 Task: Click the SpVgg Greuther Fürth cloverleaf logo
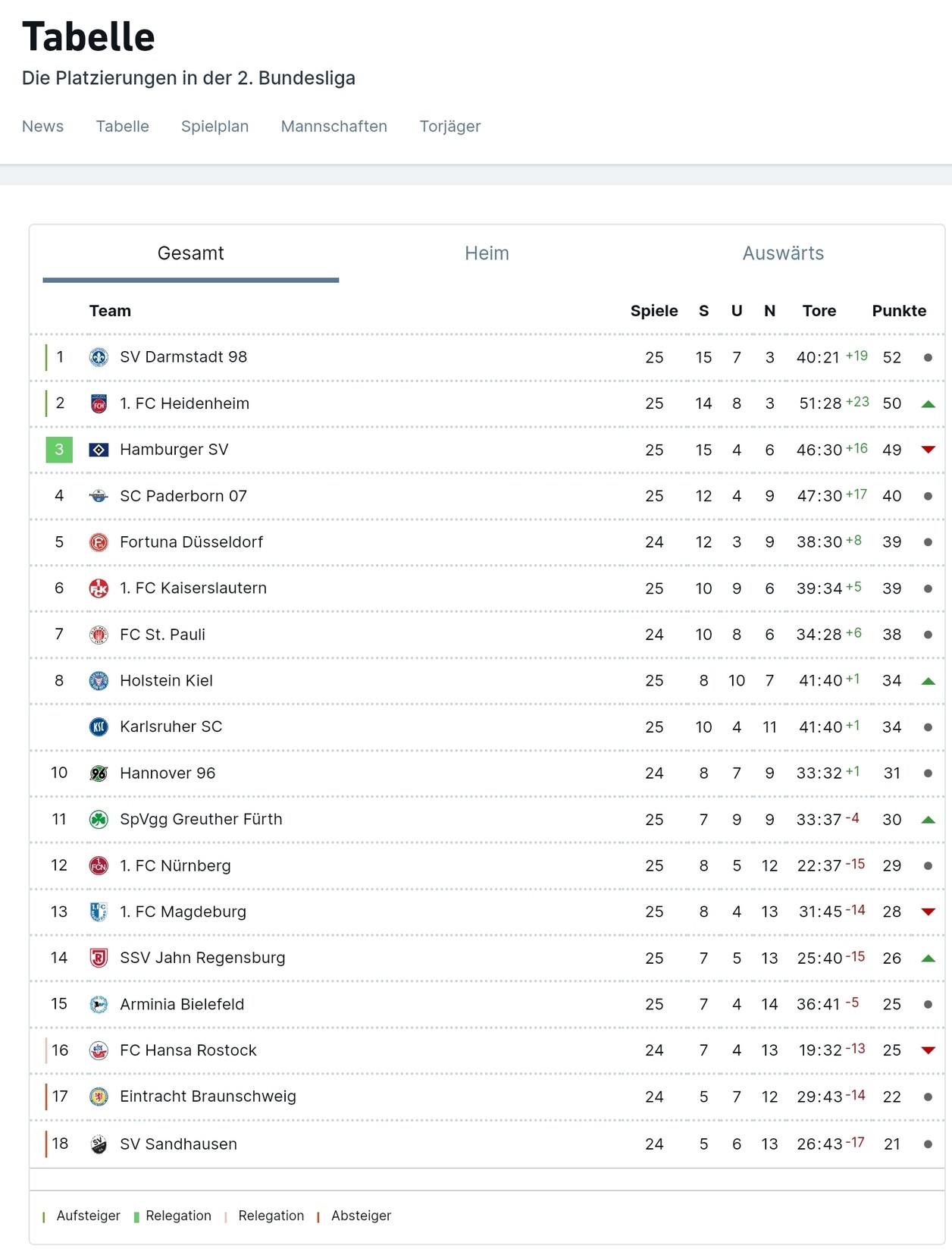(x=99, y=820)
